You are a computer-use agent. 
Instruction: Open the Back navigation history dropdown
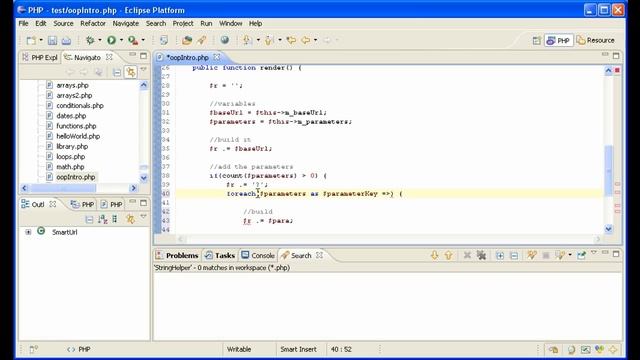(316, 40)
